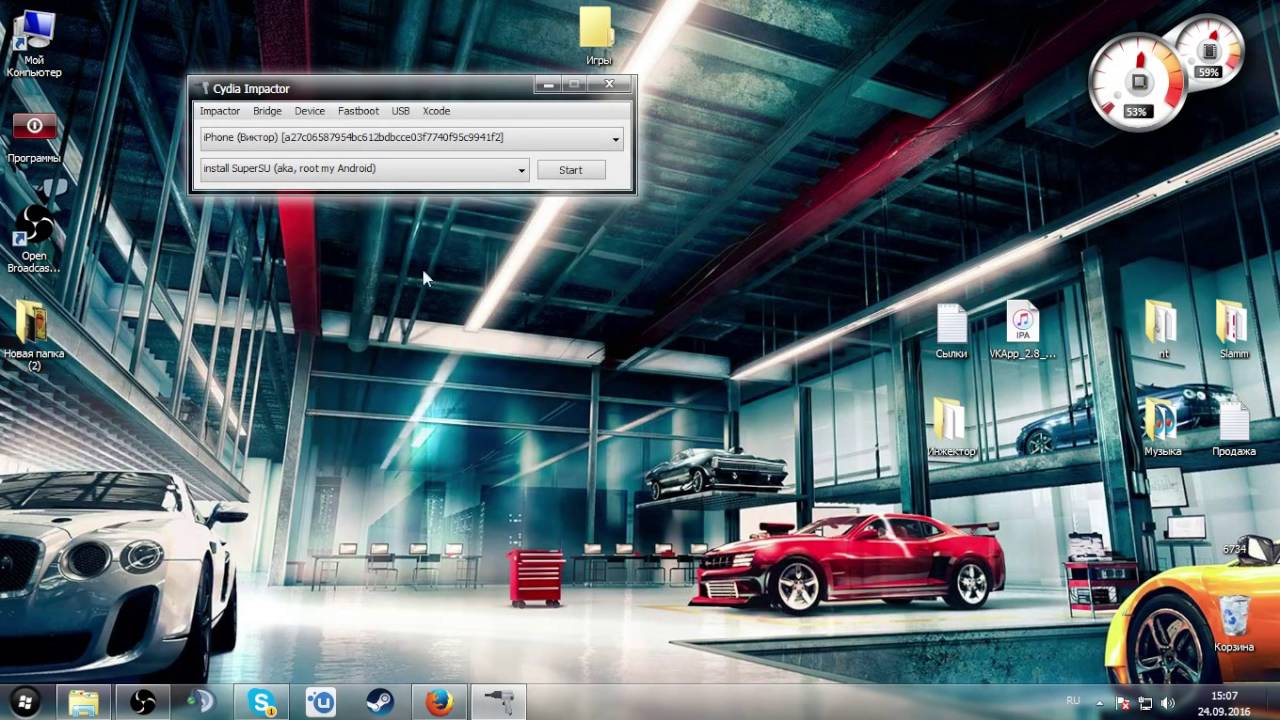Image resolution: width=1280 pixels, height=720 pixels.
Task: Select the Сылки text file icon
Action: coord(951,332)
